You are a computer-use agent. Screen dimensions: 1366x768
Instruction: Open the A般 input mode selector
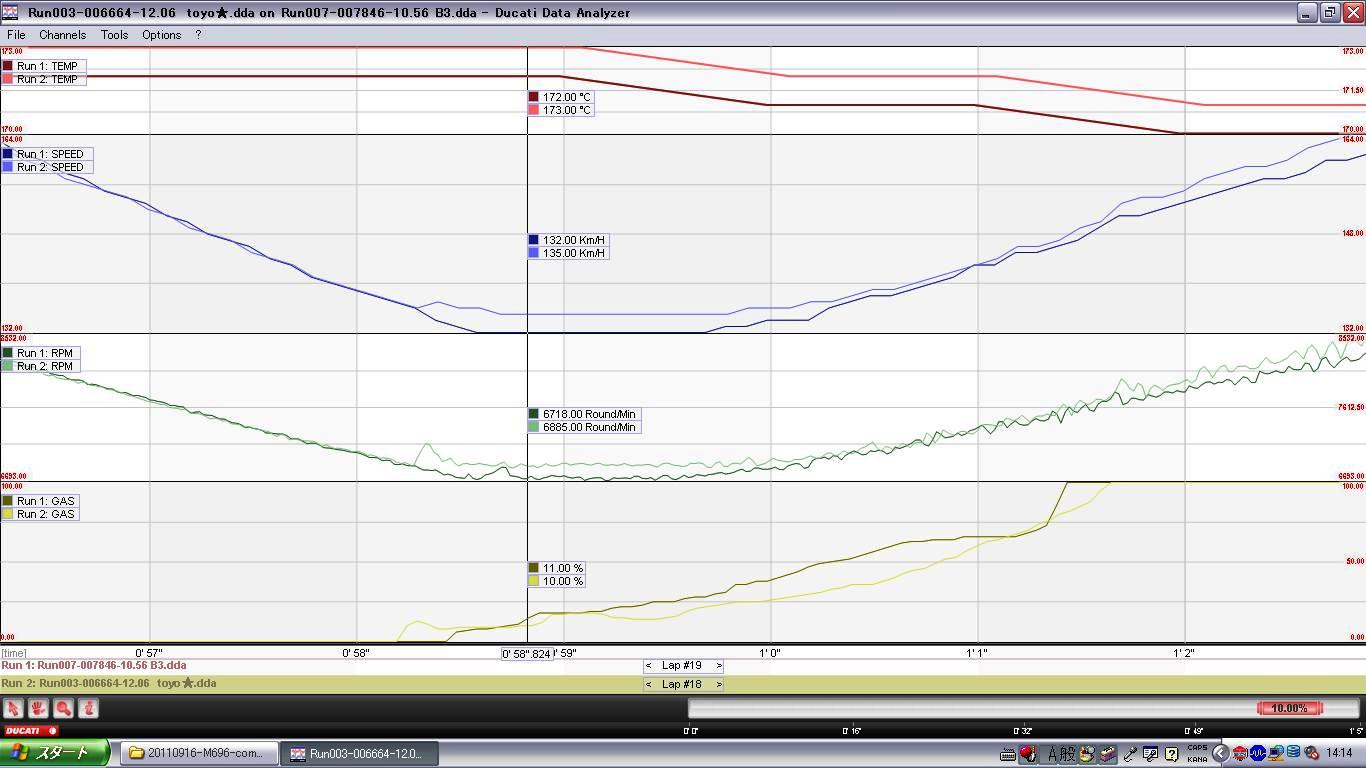point(1061,754)
